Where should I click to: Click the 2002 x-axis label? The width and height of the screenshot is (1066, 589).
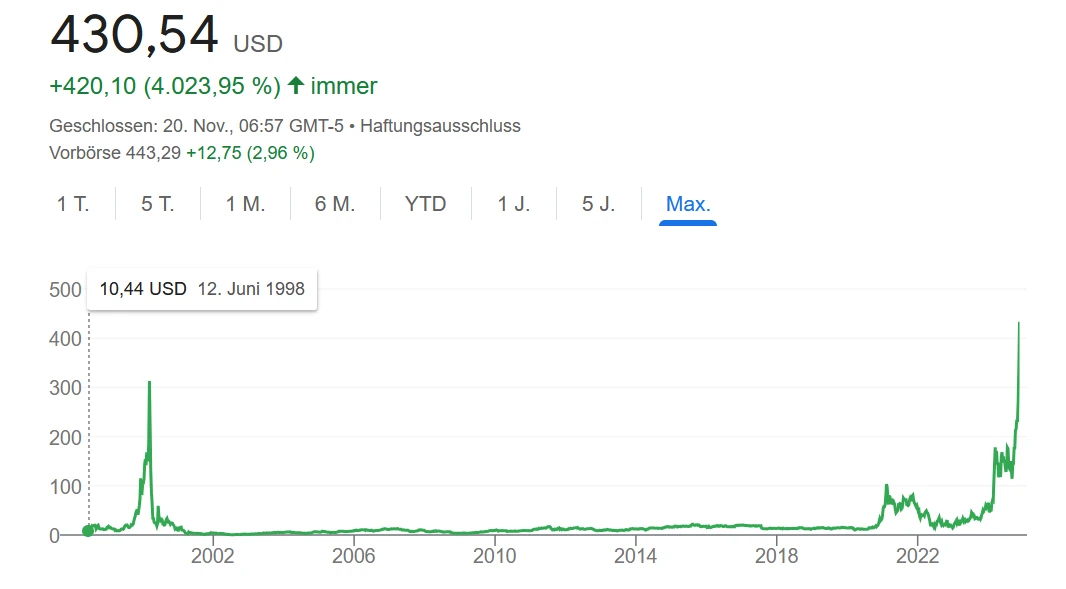213,556
